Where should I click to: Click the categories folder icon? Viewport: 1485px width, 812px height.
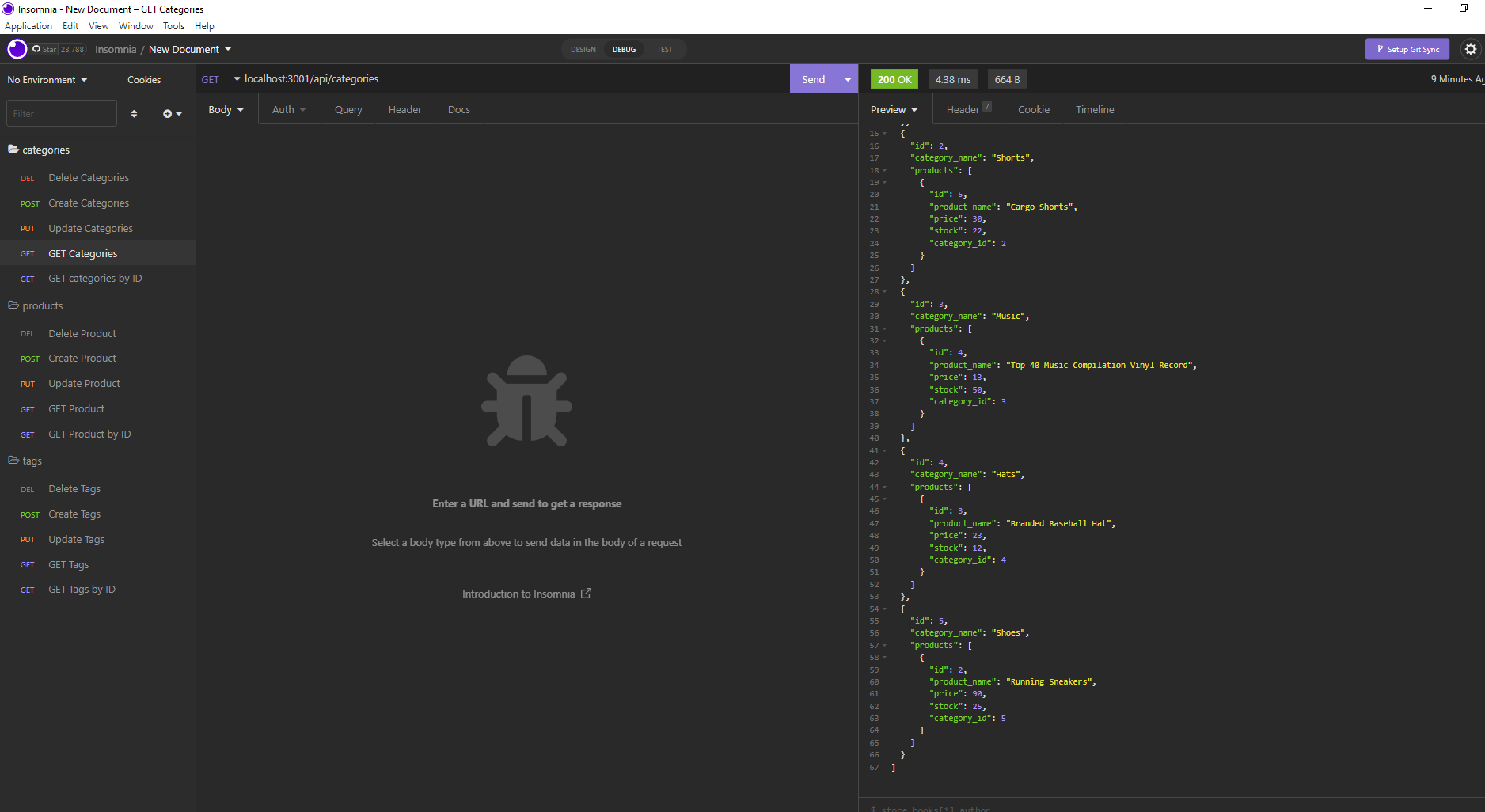13,149
